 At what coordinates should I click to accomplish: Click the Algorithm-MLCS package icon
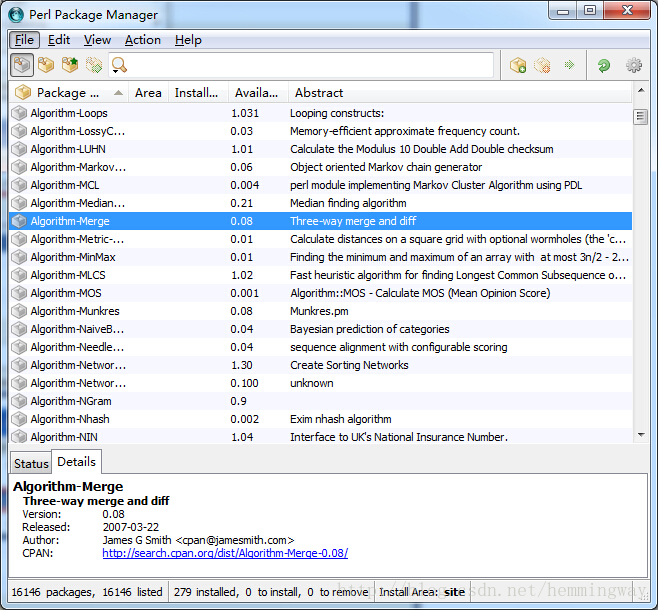(19, 275)
